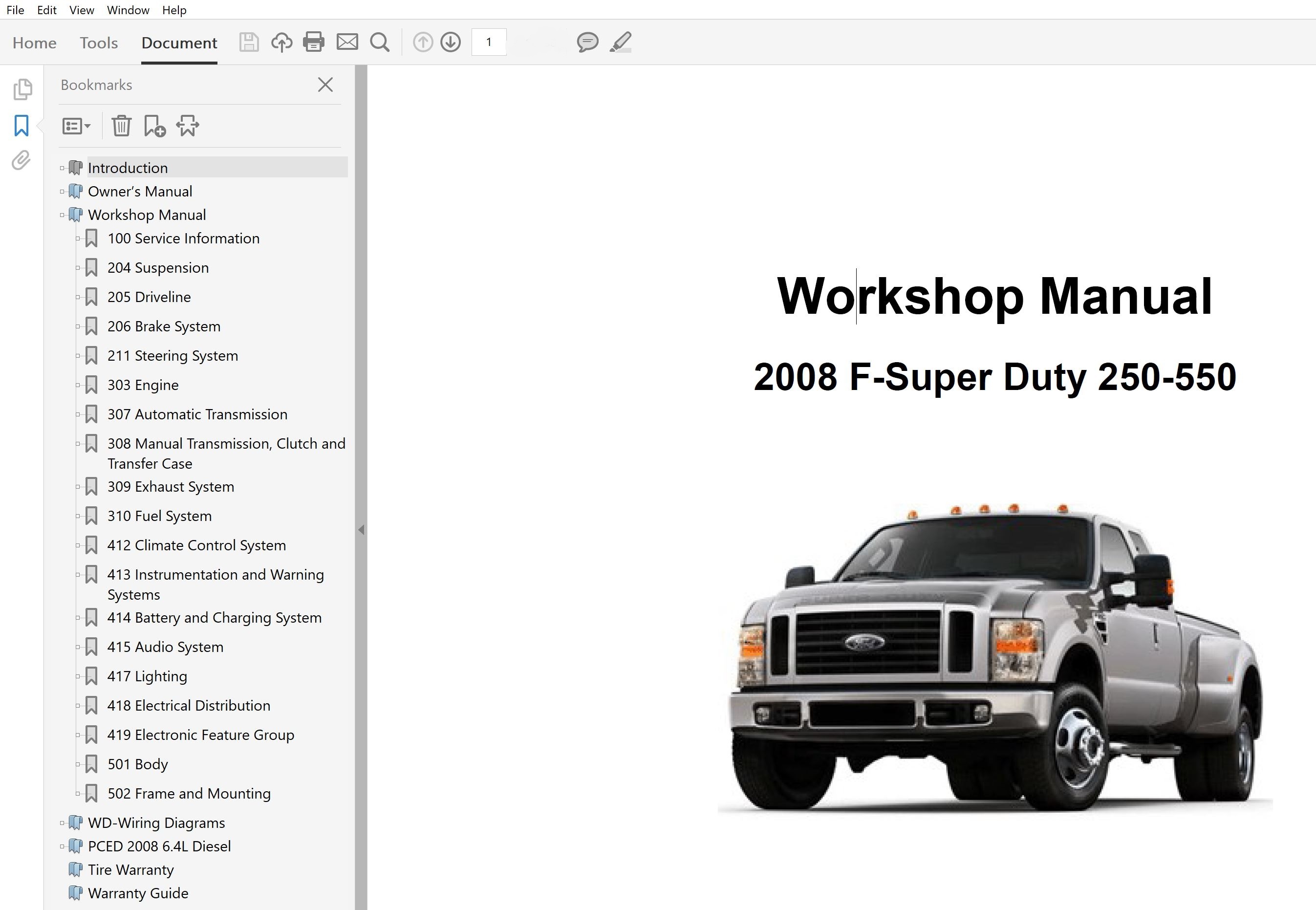Jump to 412 Climate Control System
This screenshot has width=1316, height=910.
point(196,545)
